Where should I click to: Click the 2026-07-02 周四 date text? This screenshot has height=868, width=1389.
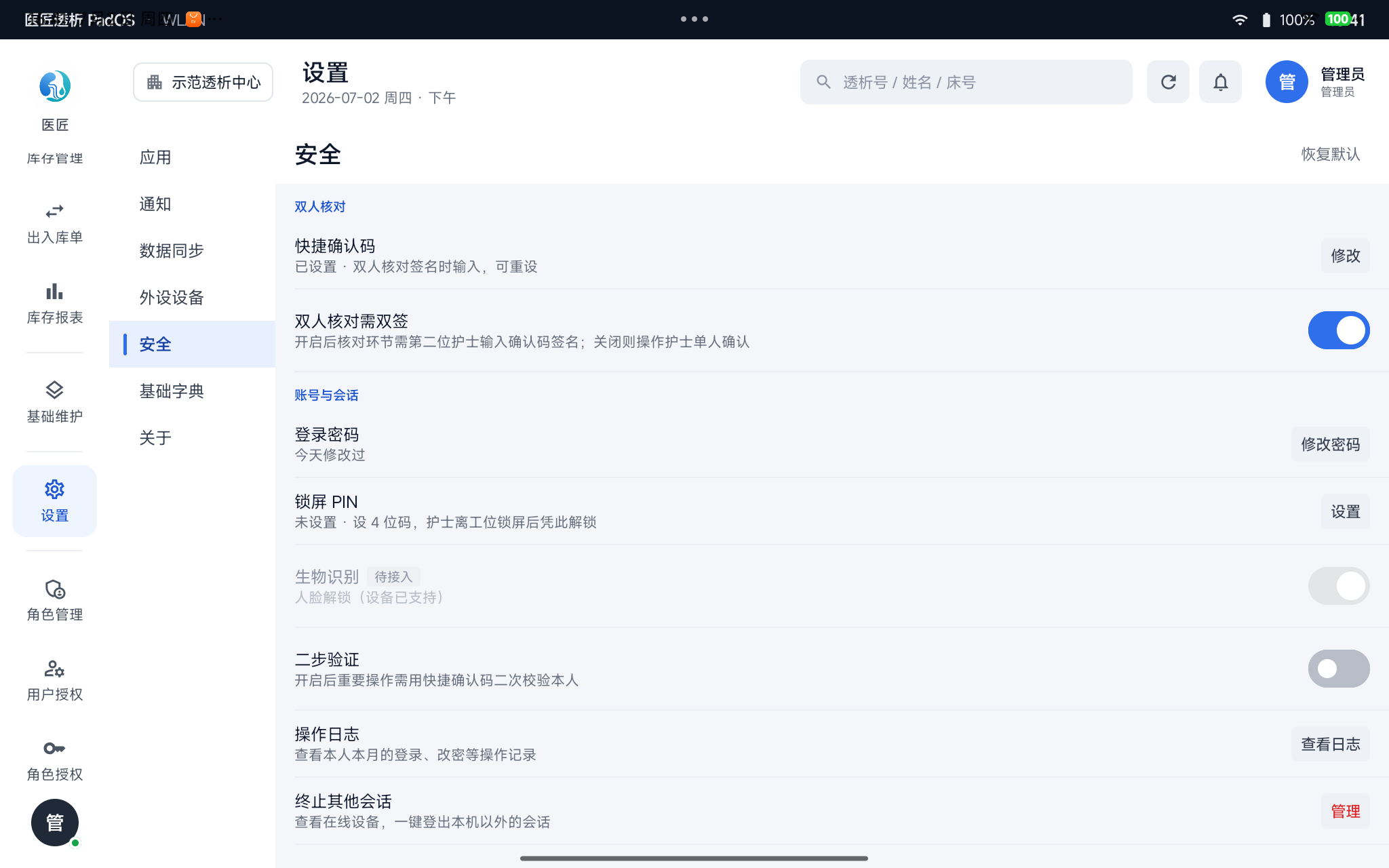(357, 98)
